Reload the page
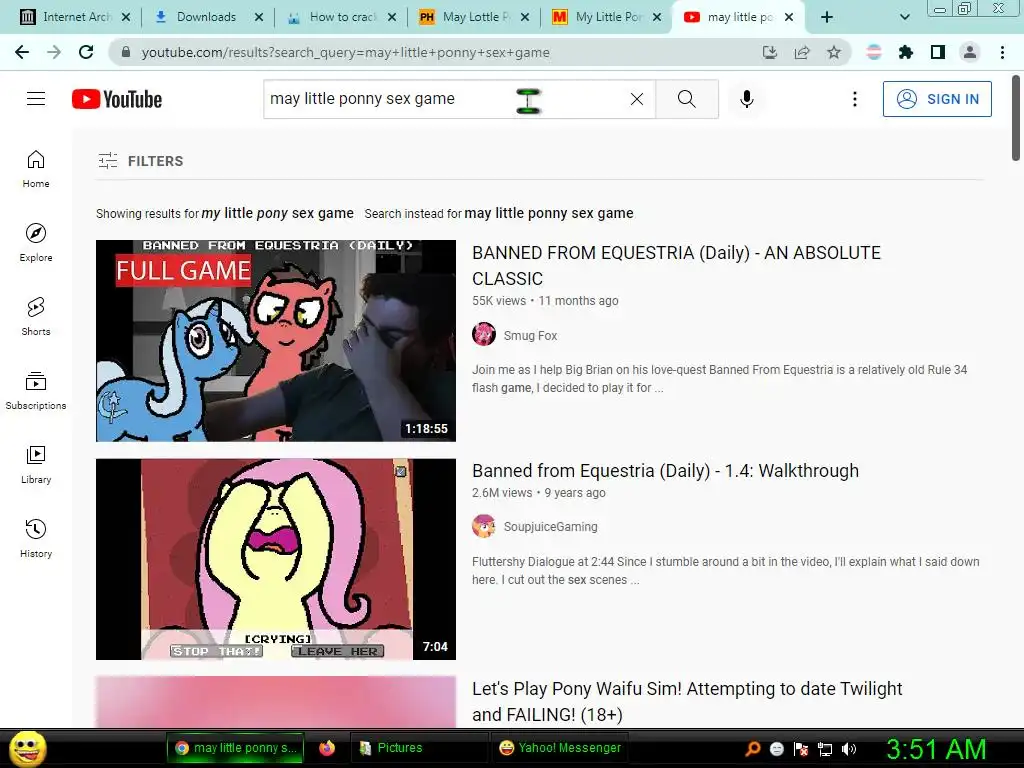The width and height of the screenshot is (1024, 768). [x=86, y=52]
